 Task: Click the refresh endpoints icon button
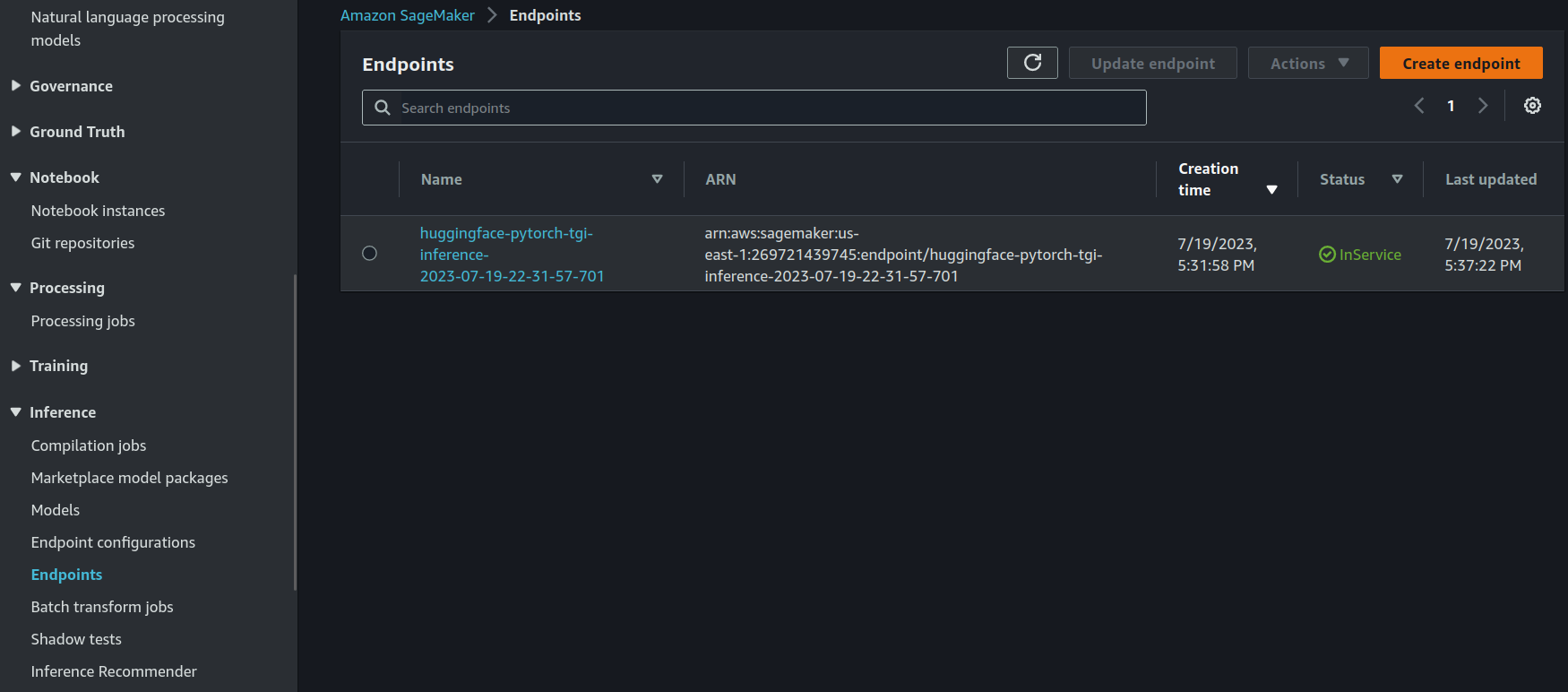1032,63
